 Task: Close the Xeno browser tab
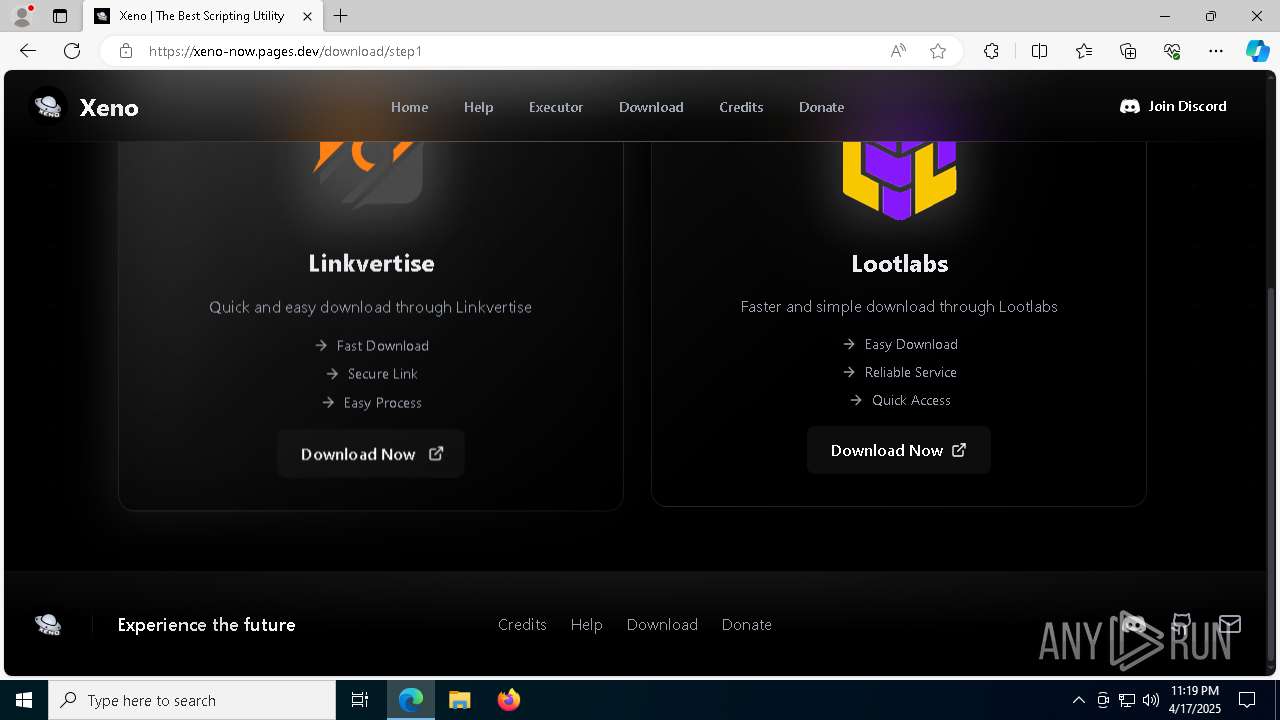click(308, 16)
